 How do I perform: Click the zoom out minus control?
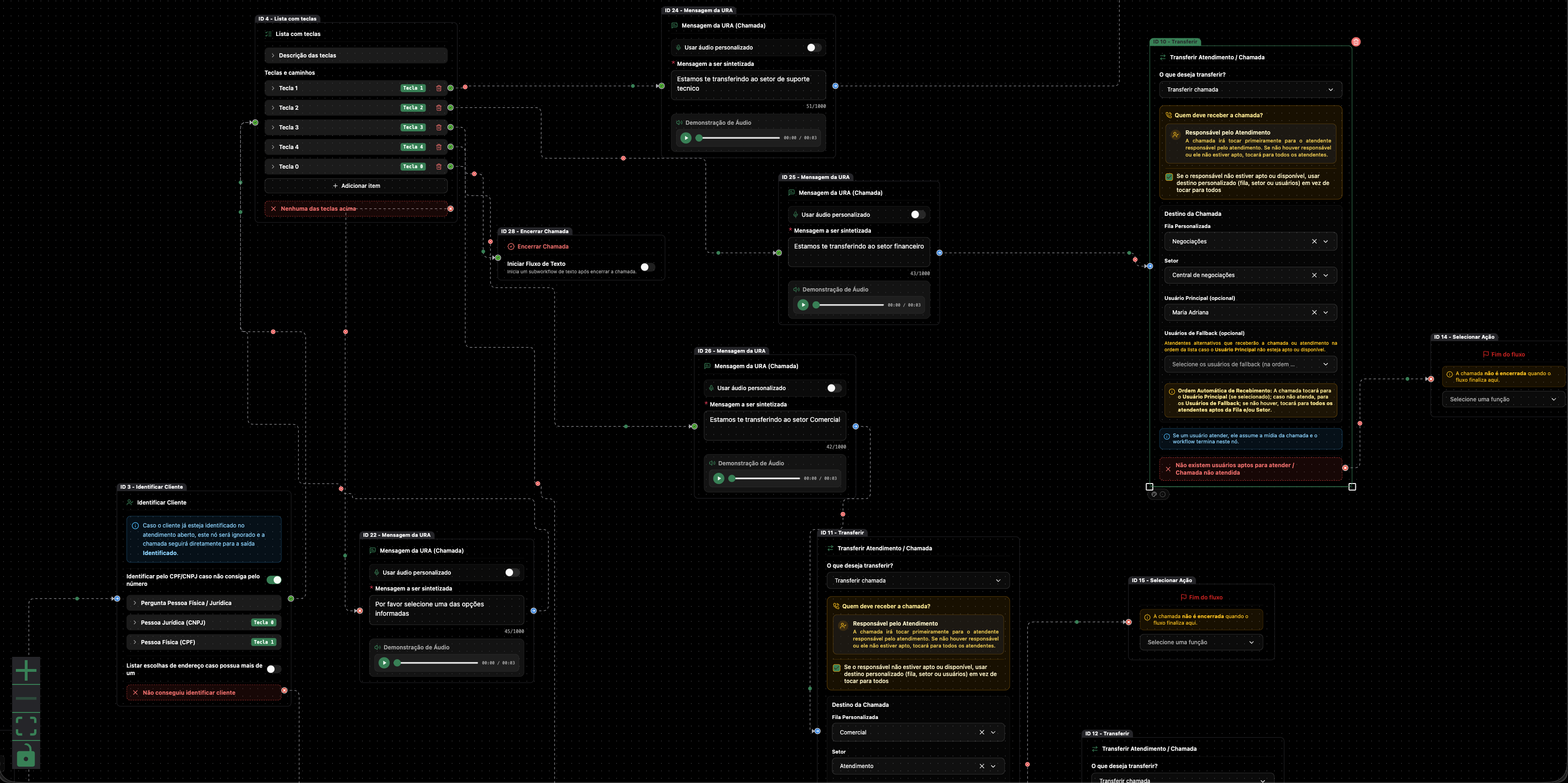26,698
